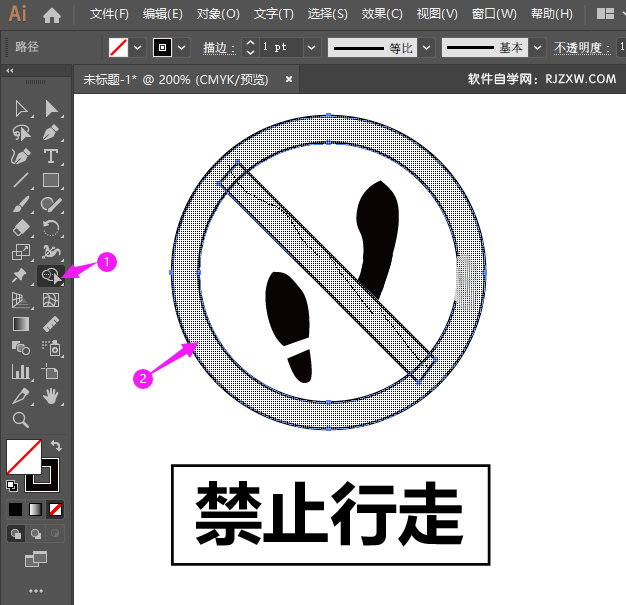This screenshot has width=626, height=605.
Task: Collapse toolbar with double arrow
Action: point(10,71)
